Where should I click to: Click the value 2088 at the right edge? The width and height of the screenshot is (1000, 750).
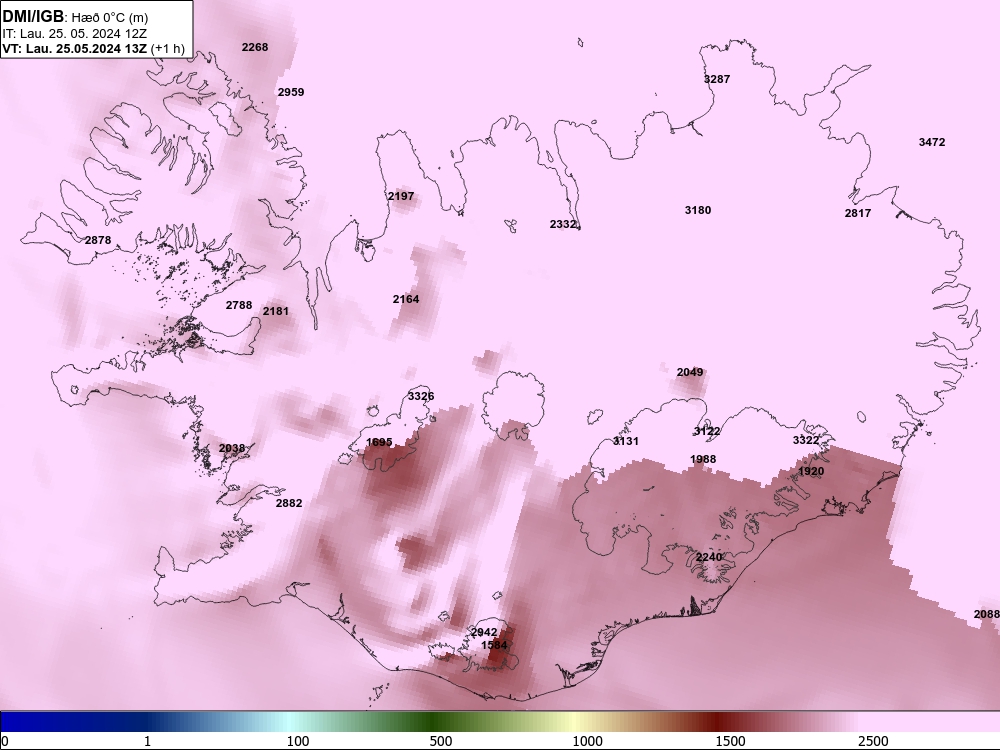click(x=987, y=614)
